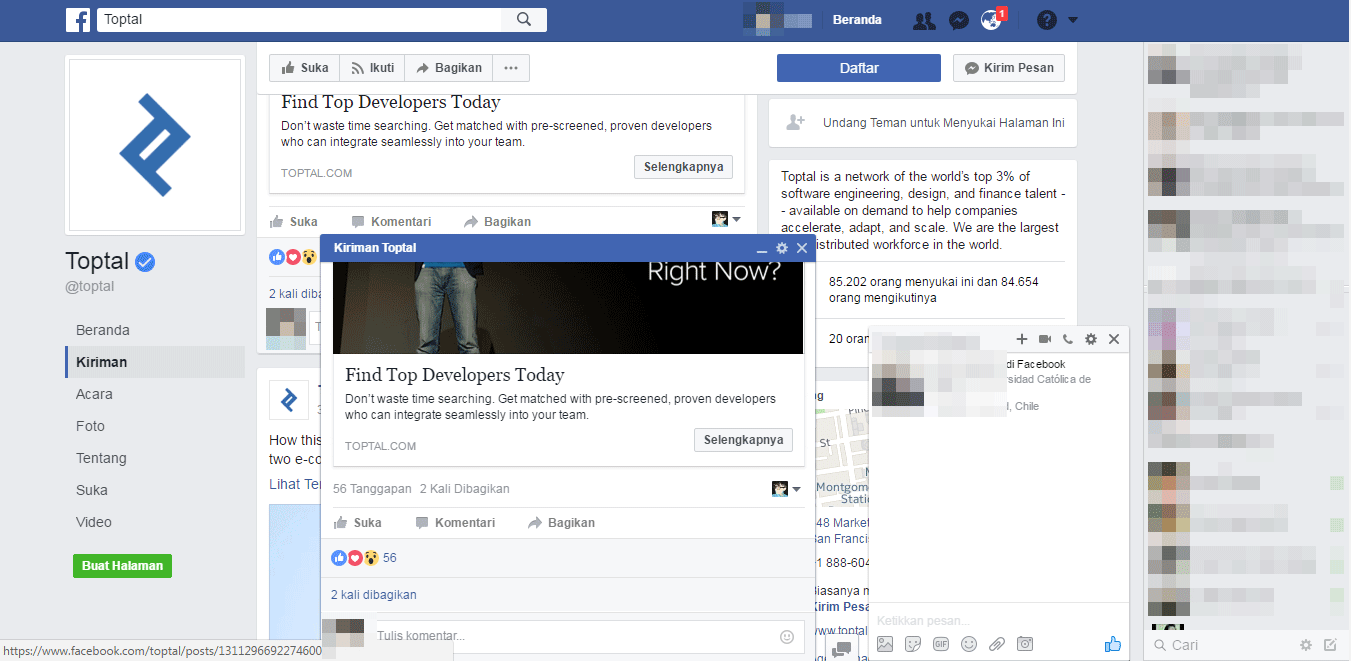Click Komentari in the Kiriman Toptal popup

pos(455,523)
